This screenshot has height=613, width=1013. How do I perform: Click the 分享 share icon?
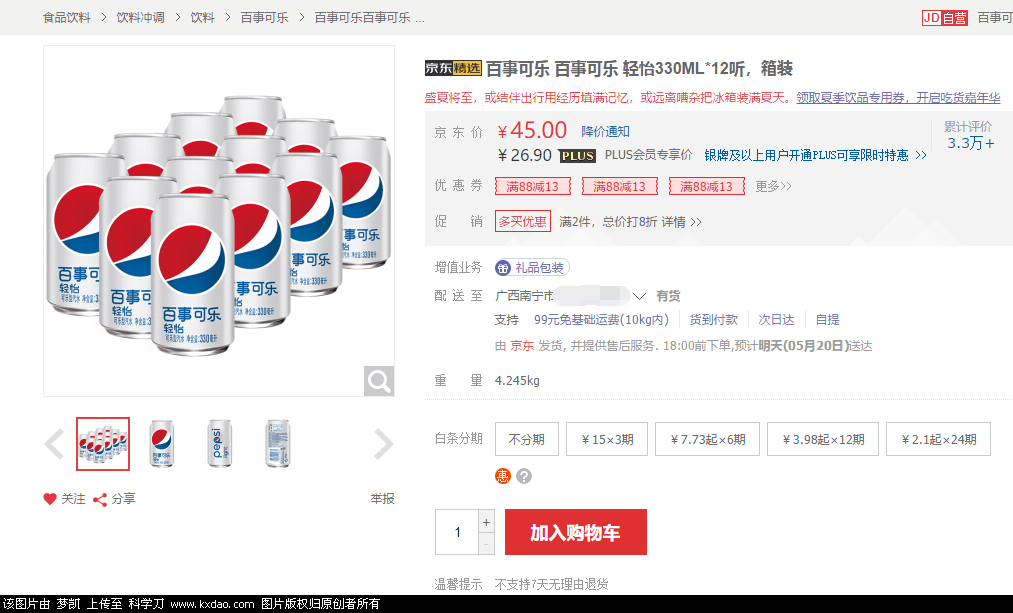[100, 499]
